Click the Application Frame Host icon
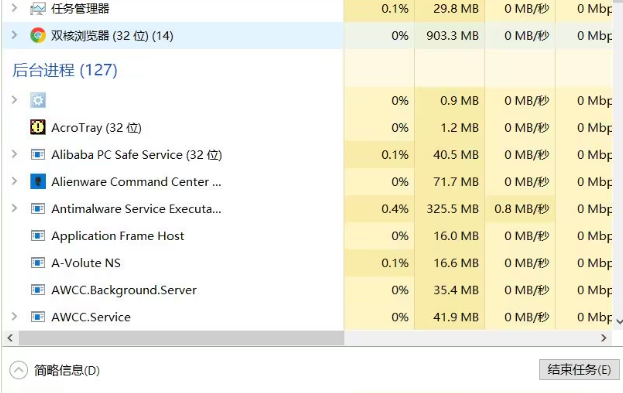The height and width of the screenshot is (393, 623). [x=38, y=236]
